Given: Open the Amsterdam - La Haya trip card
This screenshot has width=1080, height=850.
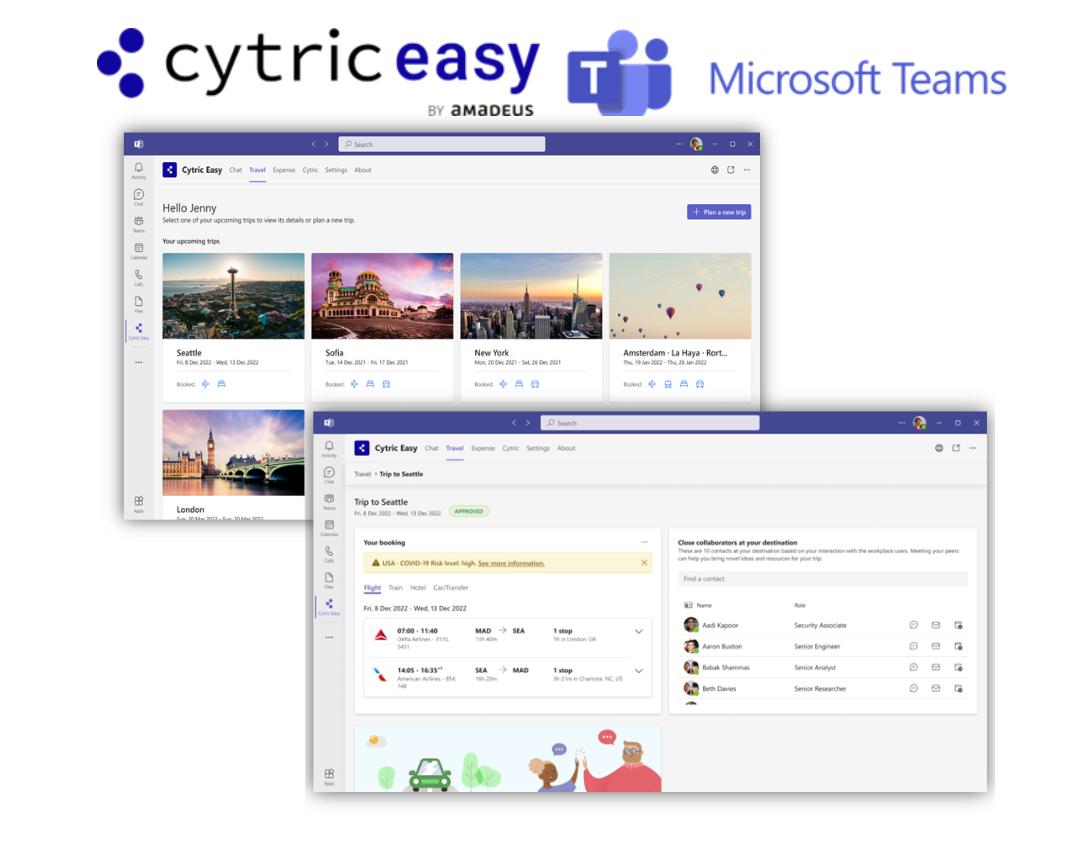Looking at the screenshot, I should tap(680, 326).
